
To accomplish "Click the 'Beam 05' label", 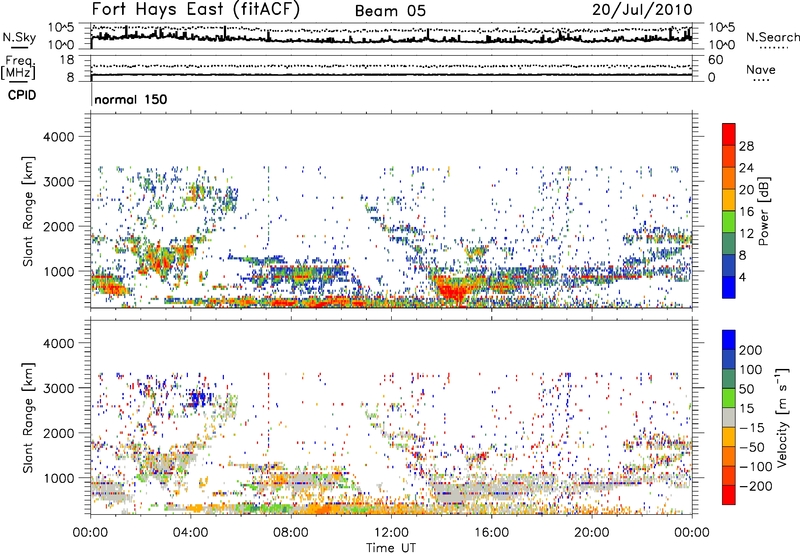I will (390, 11).
